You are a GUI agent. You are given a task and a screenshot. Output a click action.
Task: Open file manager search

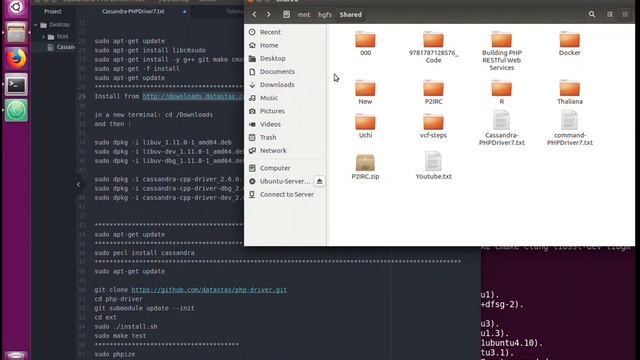[x=592, y=14]
